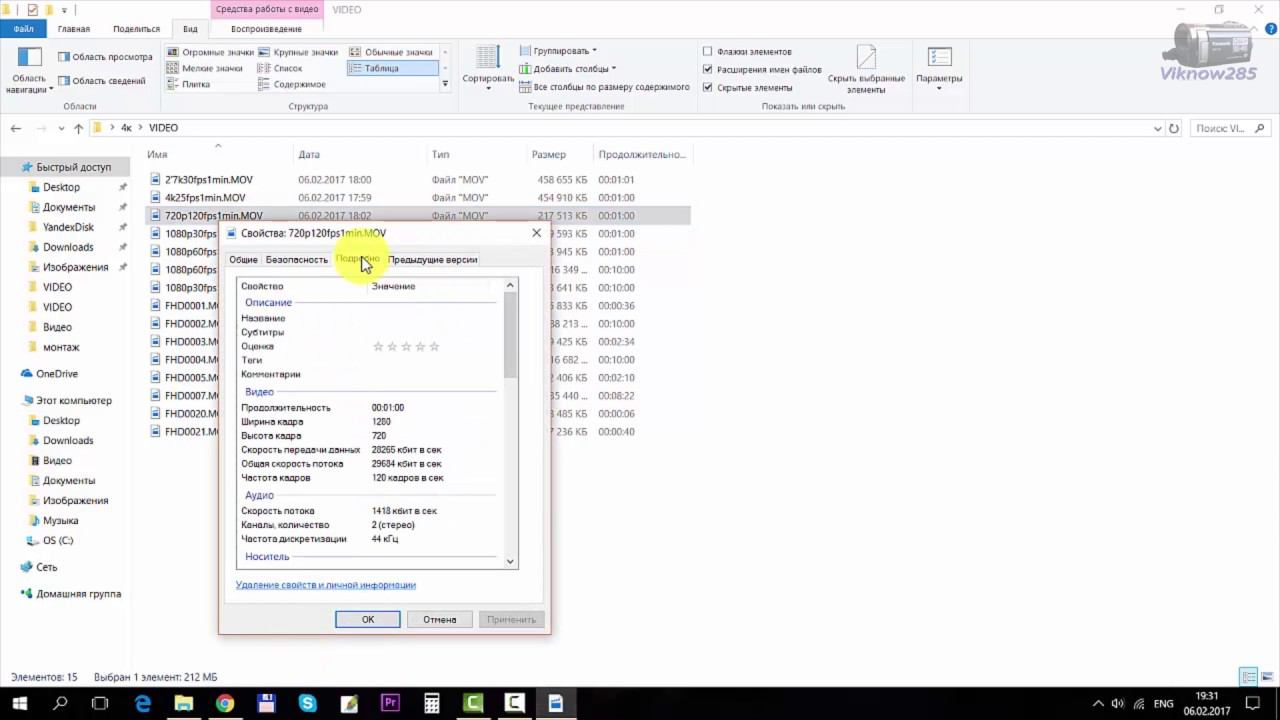The width and height of the screenshot is (1280, 720).
Task: Open Skype from the taskbar
Action: pyautogui.click(x=308, y=703)
